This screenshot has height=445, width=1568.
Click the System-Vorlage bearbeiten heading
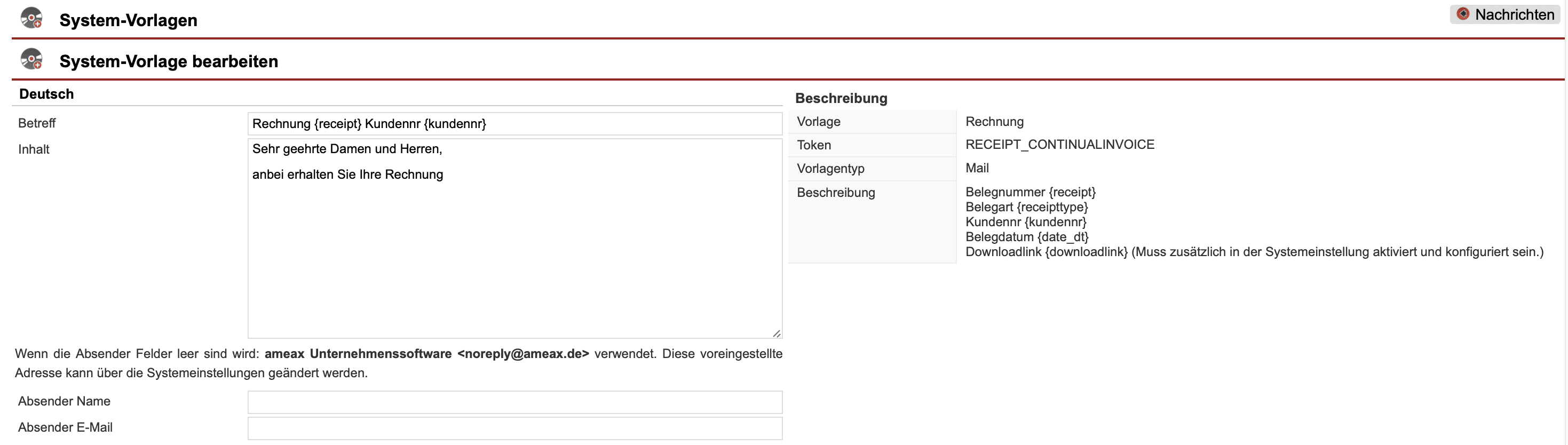169,61
